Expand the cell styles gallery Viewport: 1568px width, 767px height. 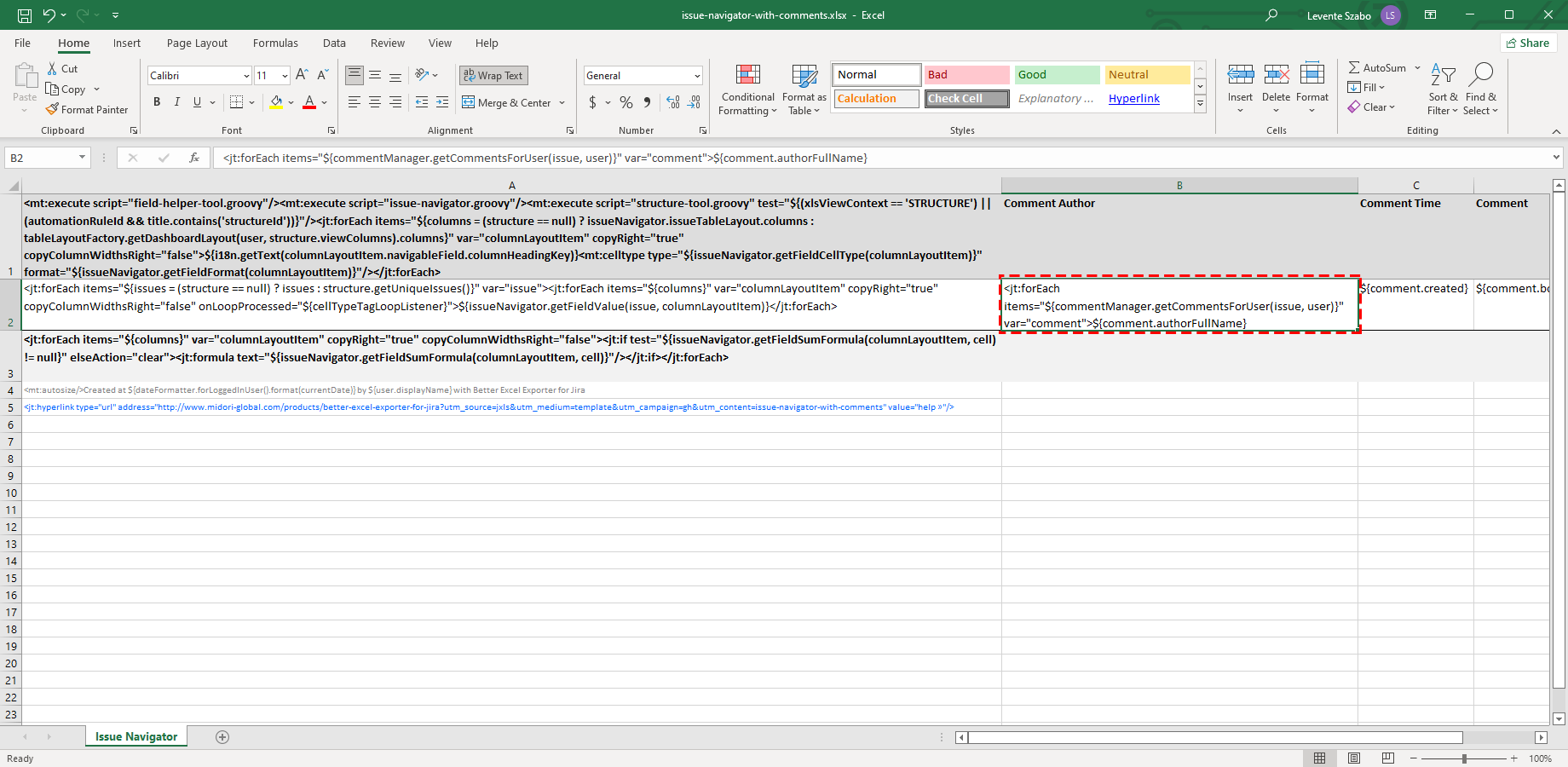point(1200,103)
